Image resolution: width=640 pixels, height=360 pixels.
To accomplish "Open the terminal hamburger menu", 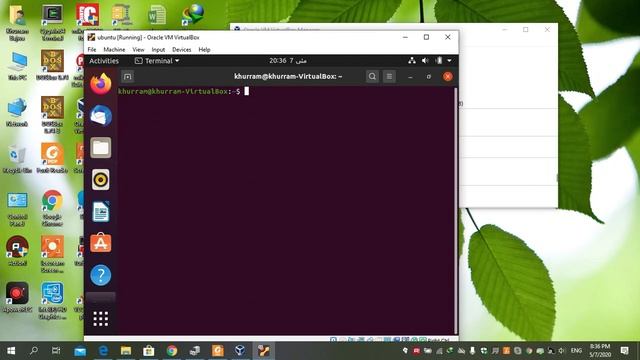I will point(389,76).
